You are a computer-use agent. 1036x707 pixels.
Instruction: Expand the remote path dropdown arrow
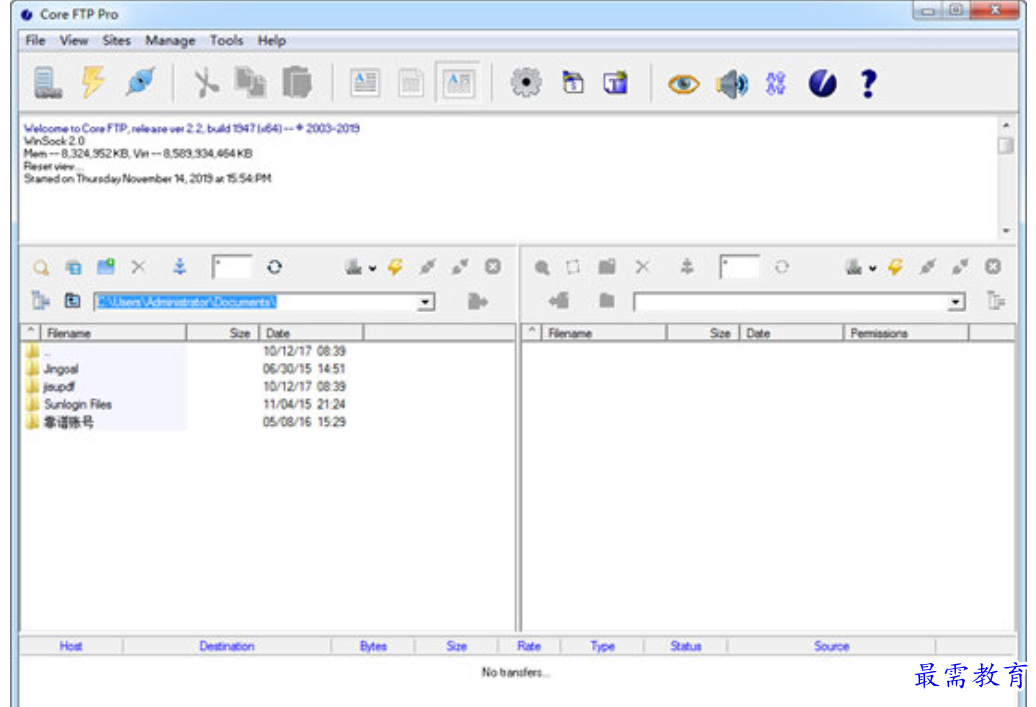point(955,302)
